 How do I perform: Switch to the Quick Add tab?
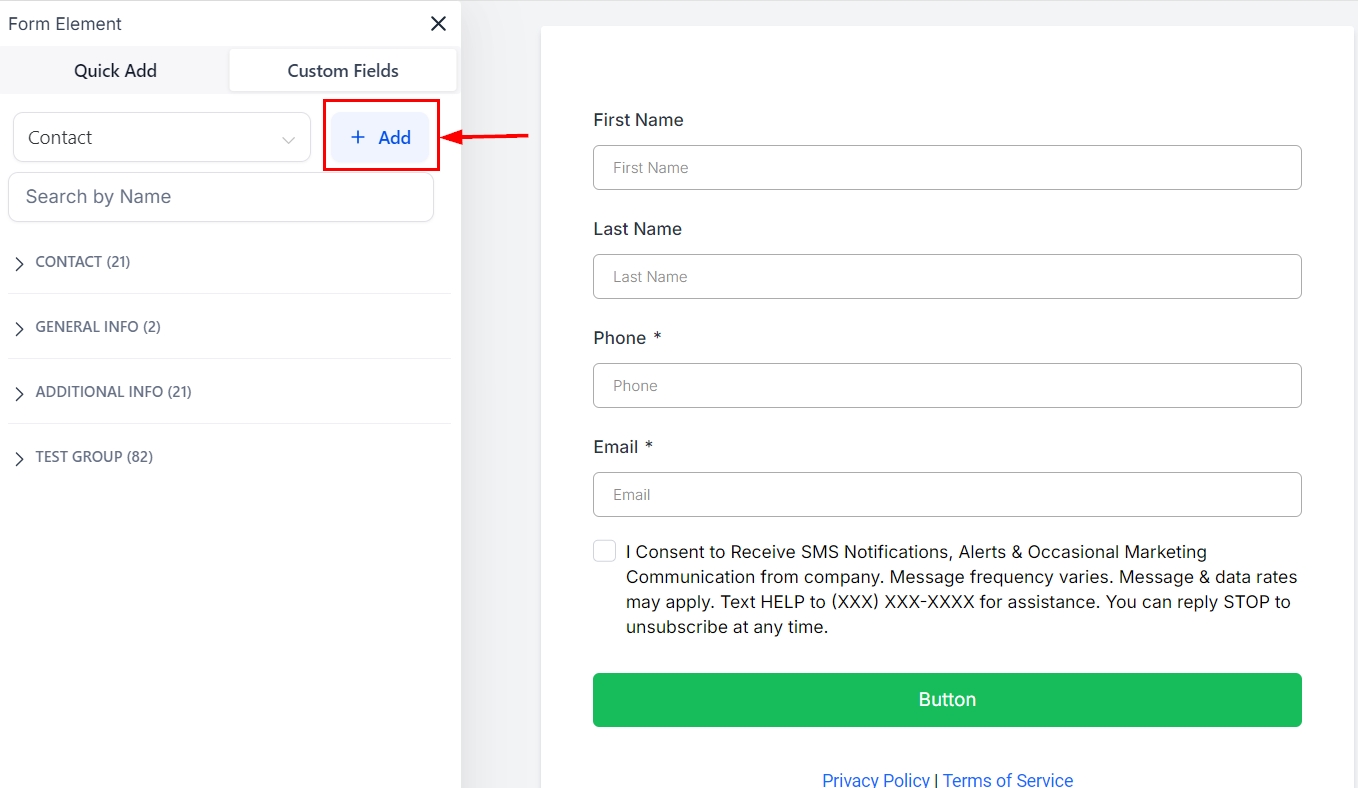[115, 71]
